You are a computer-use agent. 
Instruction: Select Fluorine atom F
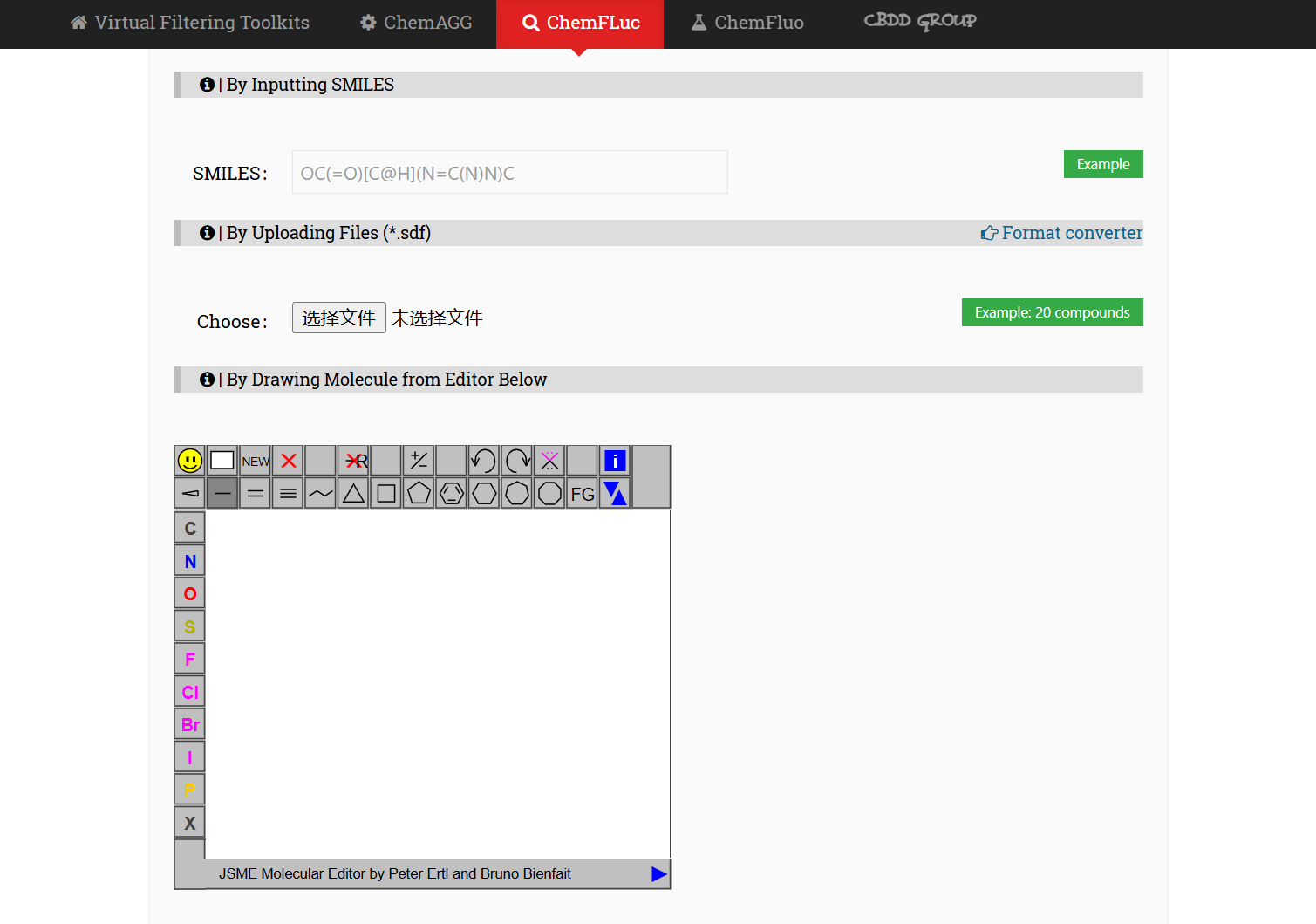click(190, 659)
